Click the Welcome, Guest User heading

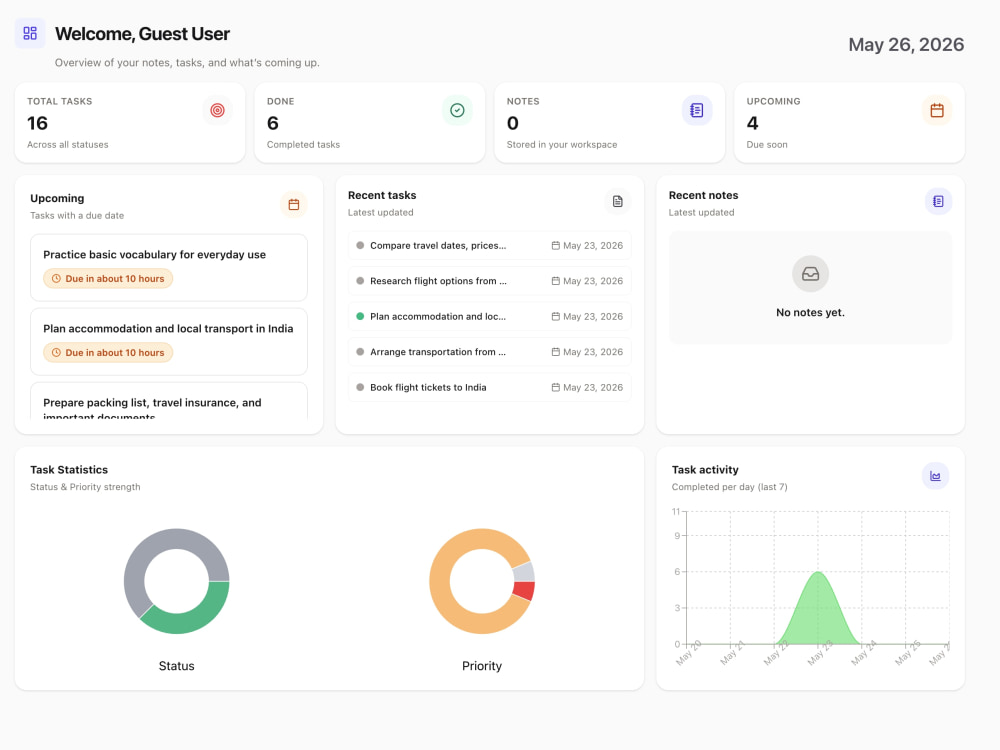tap(142, 34)
